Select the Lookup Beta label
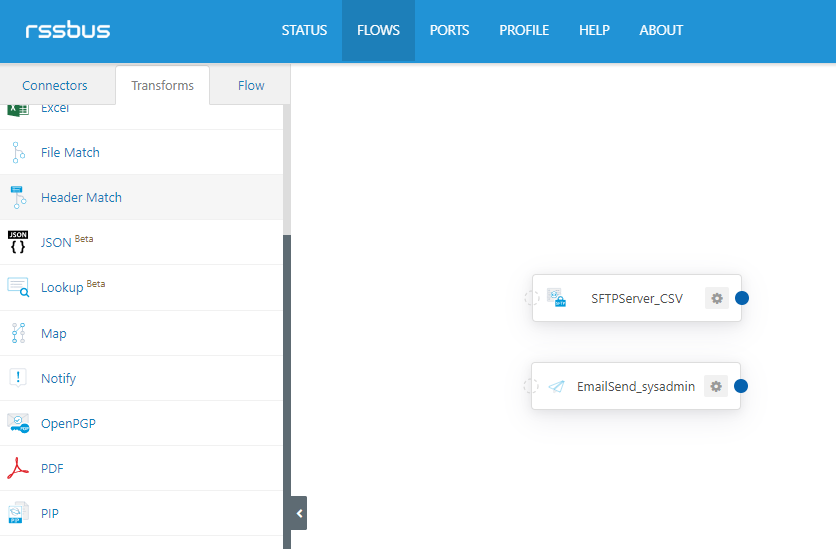 [73, 287]
